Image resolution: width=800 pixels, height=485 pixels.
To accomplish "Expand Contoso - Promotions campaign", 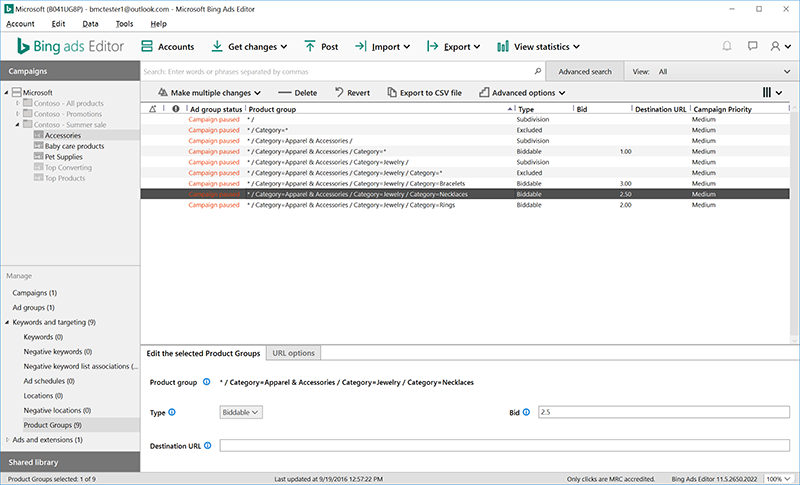I will 18,114.
